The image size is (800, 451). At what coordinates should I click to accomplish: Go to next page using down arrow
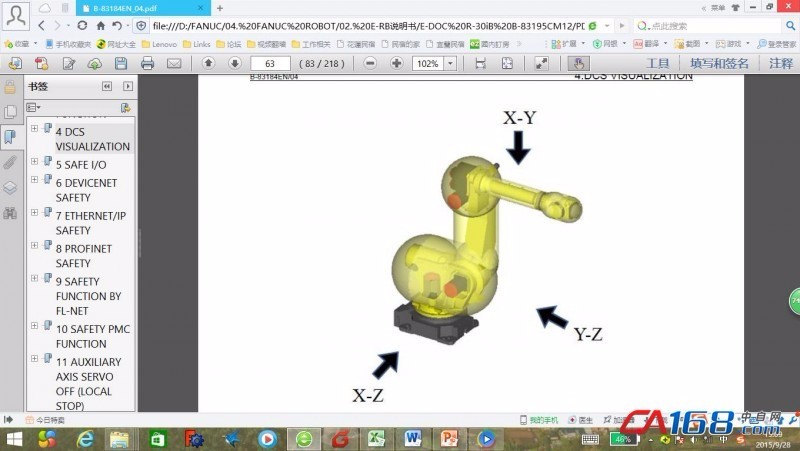point(233,63)
